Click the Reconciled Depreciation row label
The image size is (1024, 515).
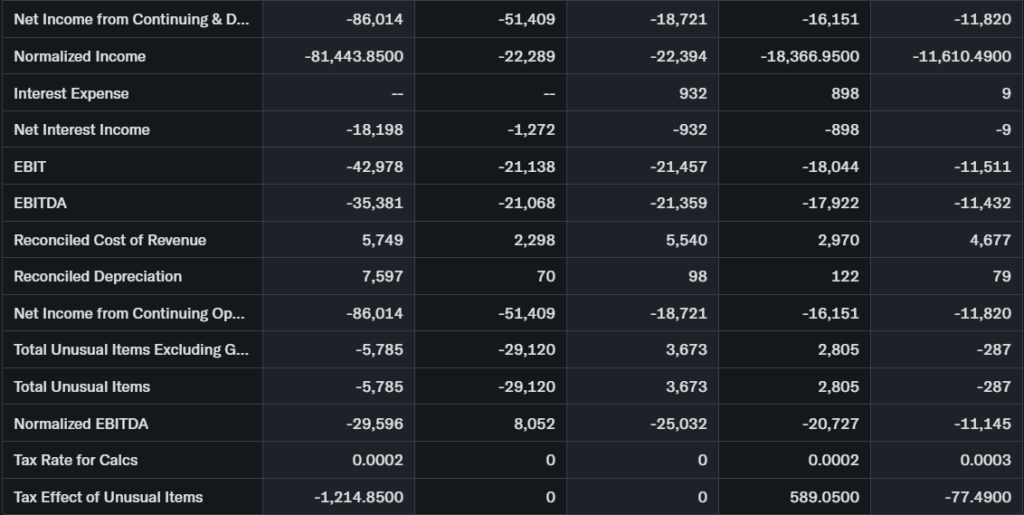point(98,276)
